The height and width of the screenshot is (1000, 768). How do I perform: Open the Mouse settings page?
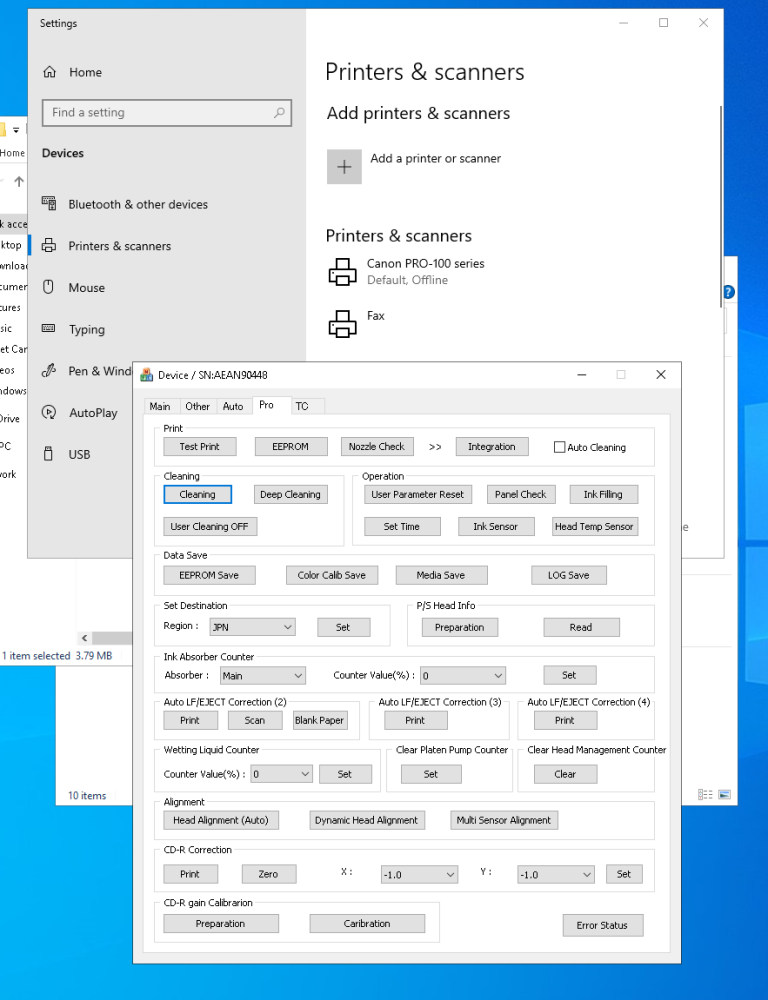[x=86, y=288]
